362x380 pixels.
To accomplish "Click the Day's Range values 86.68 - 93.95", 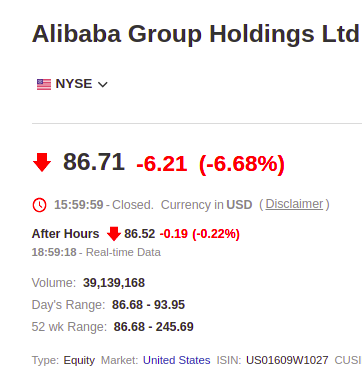I will pyautogui.click(x=148, y=305).
